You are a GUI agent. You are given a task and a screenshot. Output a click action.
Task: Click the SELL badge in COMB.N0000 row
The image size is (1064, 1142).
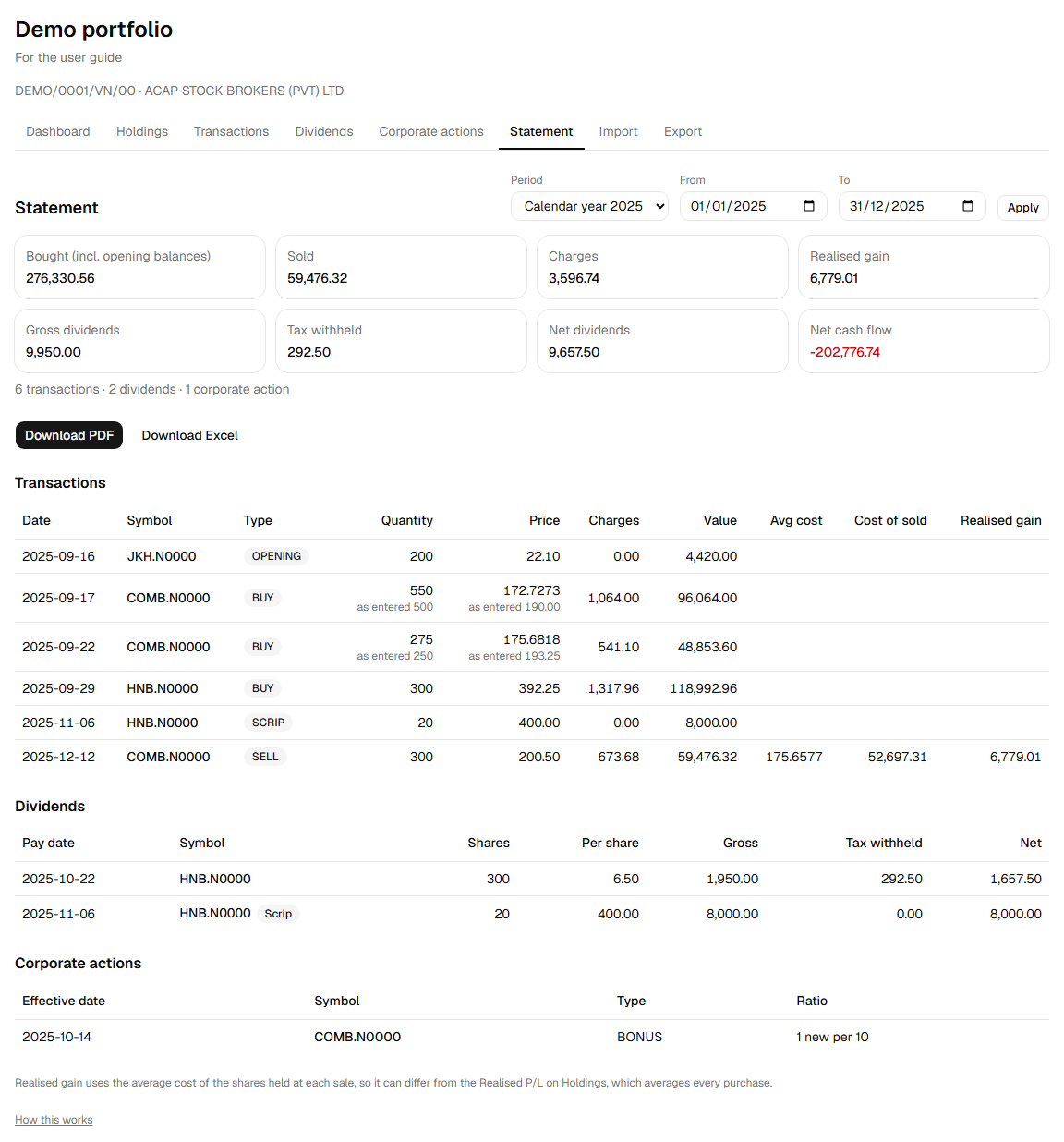265,757
